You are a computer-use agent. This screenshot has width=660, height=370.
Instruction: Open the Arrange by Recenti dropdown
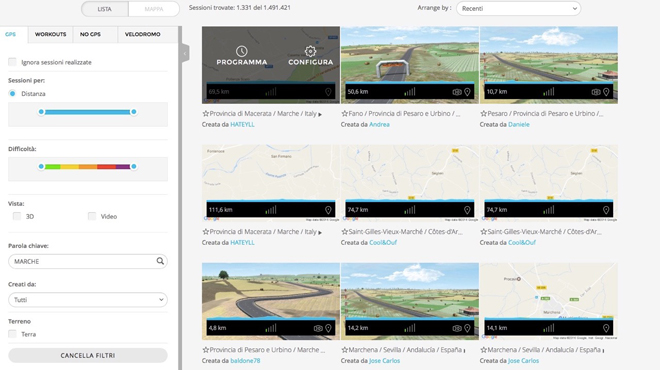(x=518, y=8)
